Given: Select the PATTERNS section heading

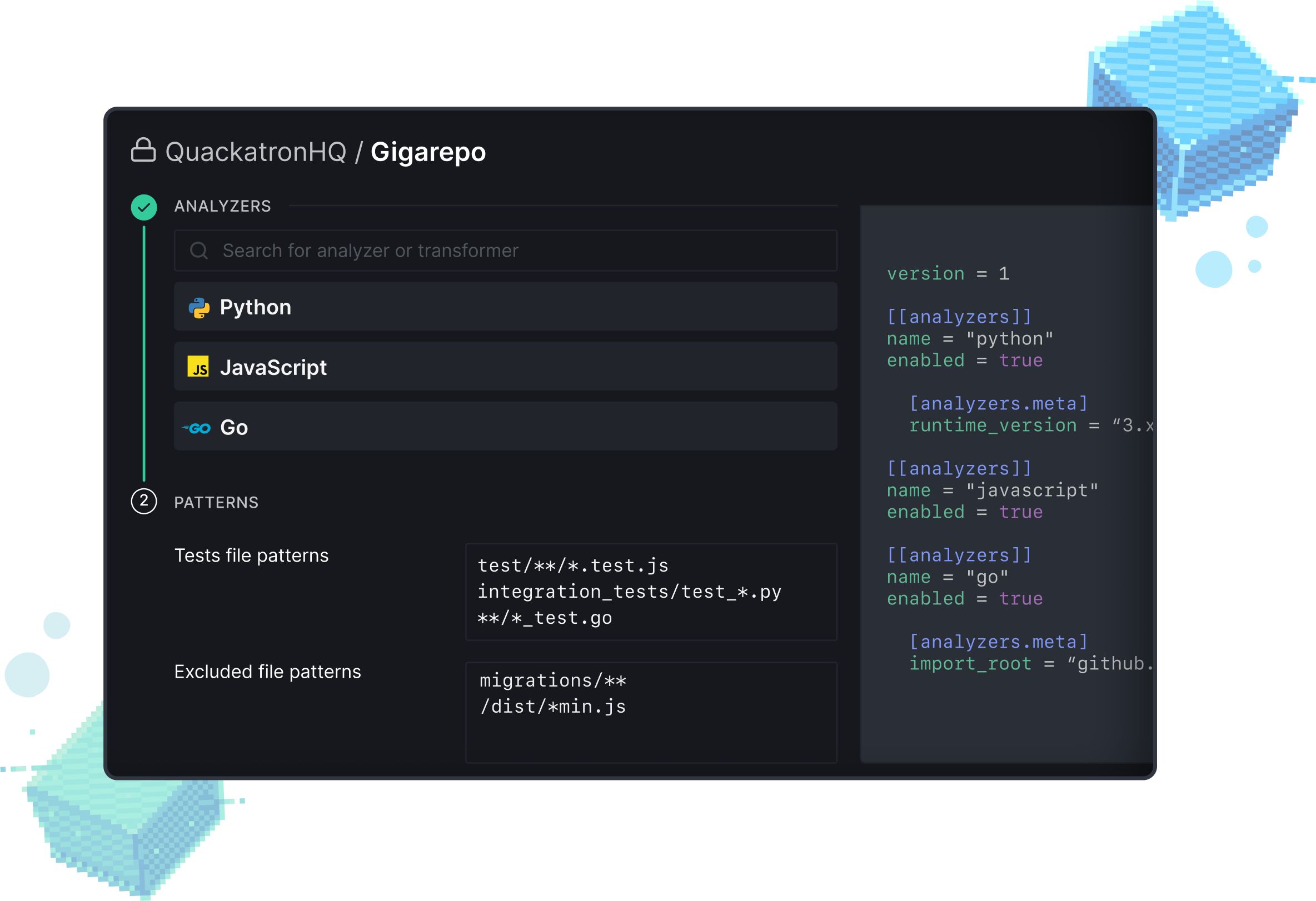Looking at the screenshot, I should click(x=216, y=502).
